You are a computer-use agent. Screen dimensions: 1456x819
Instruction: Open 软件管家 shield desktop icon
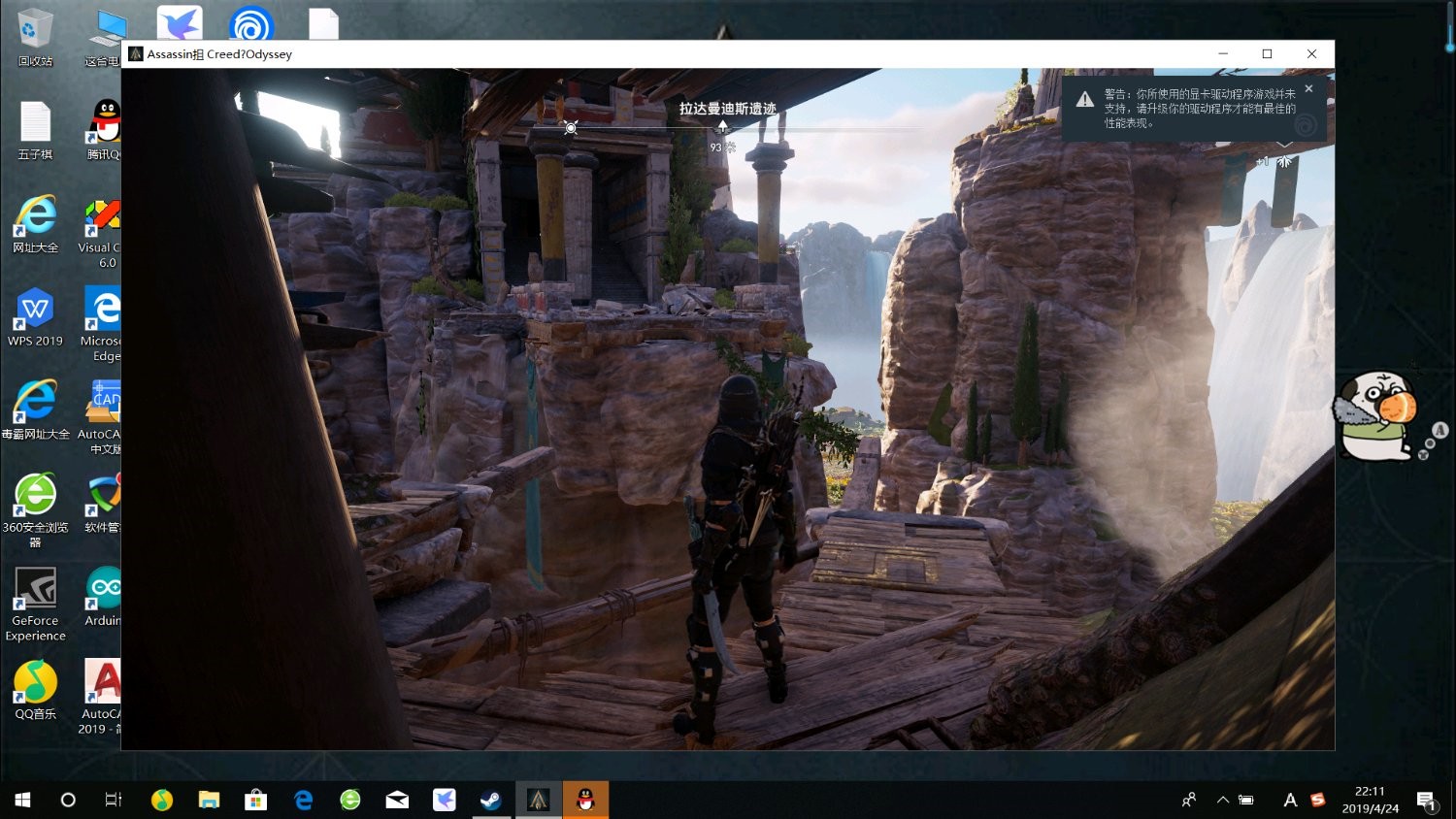(x=103, y=503)
